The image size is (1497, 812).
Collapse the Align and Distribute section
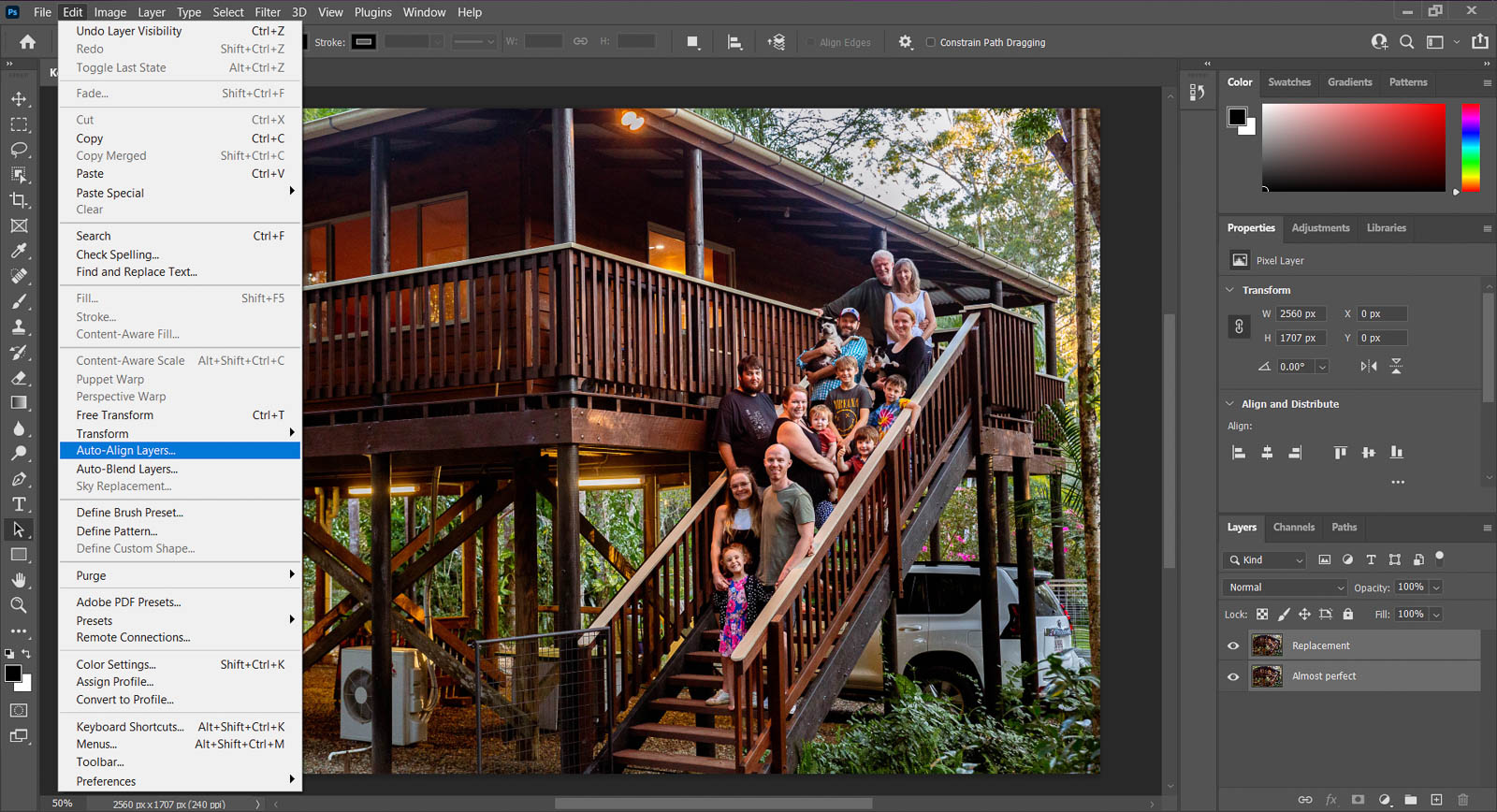tap(1230, 404)
